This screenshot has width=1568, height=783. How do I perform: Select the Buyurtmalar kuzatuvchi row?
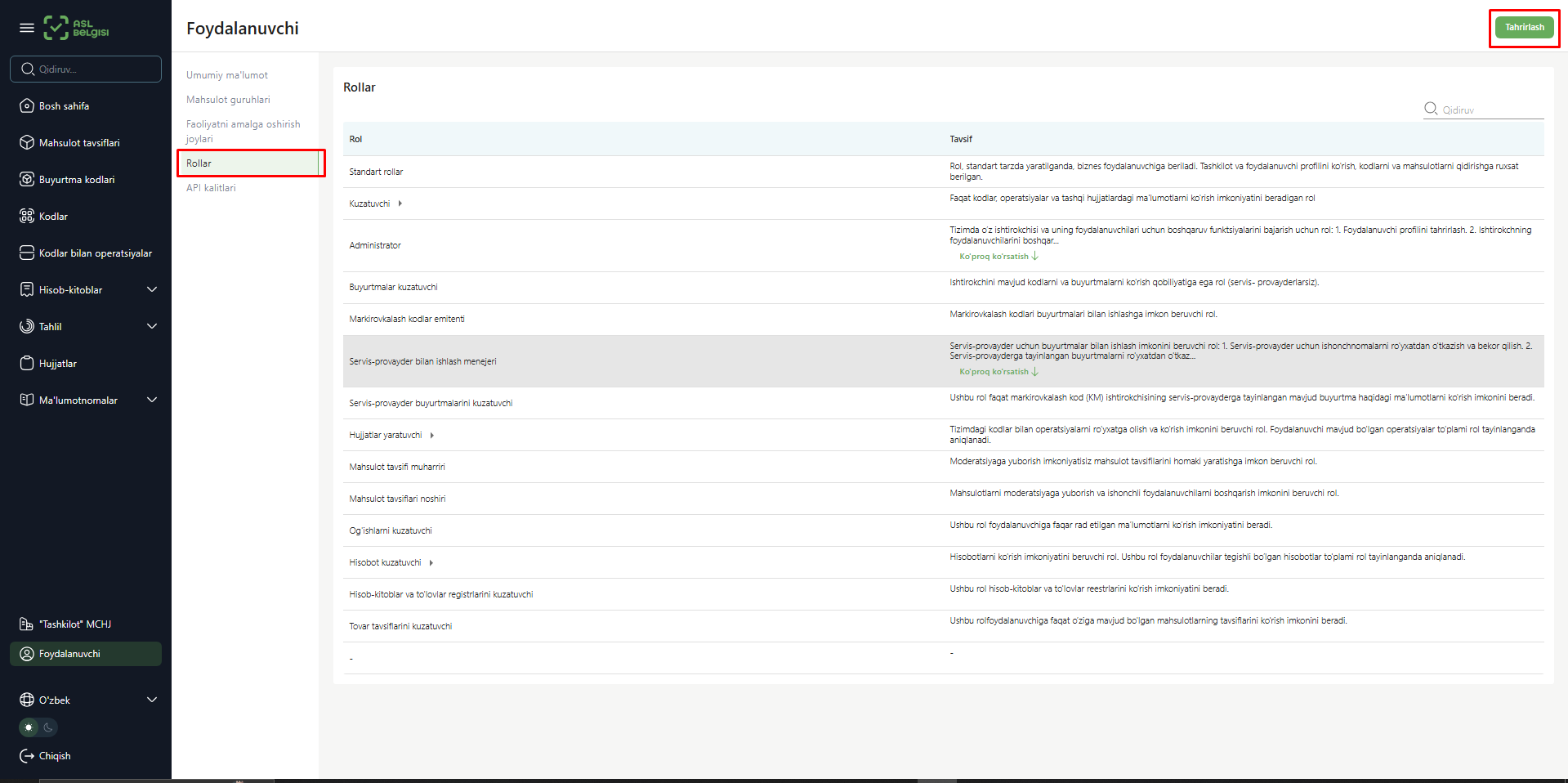(943, 288)
